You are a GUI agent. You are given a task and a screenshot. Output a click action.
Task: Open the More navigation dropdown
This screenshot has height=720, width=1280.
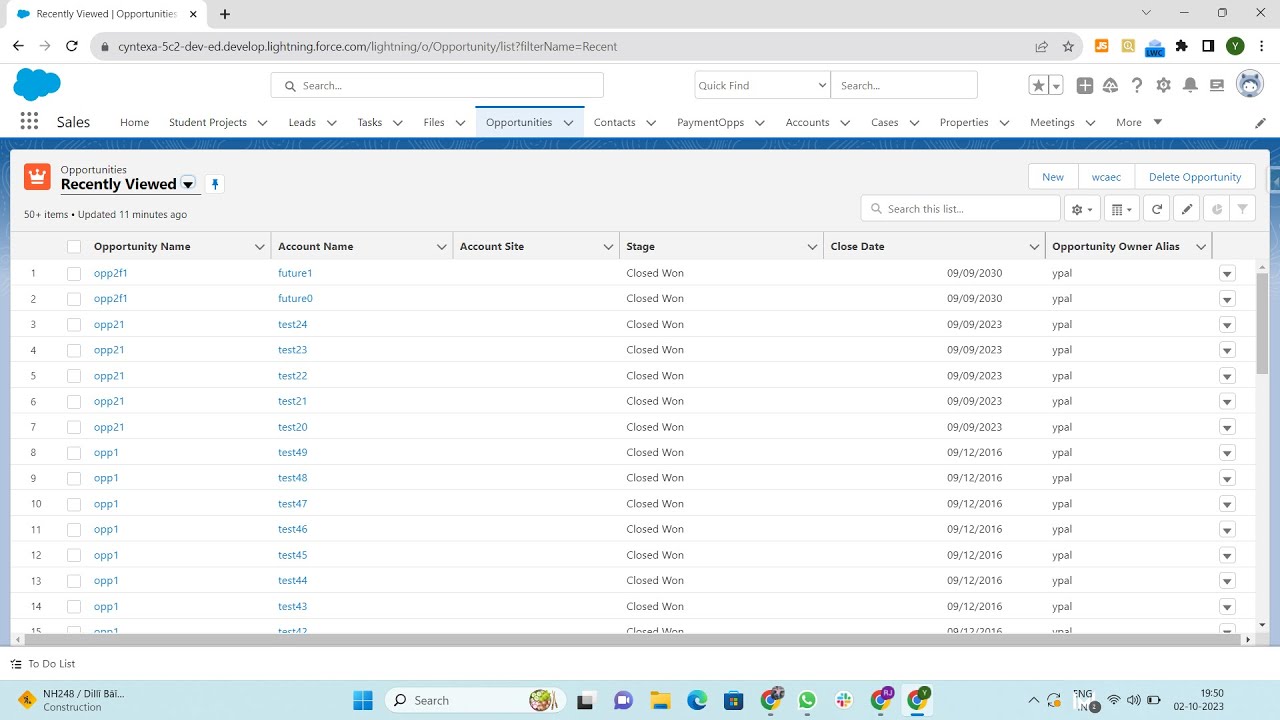click(1139, 122)
